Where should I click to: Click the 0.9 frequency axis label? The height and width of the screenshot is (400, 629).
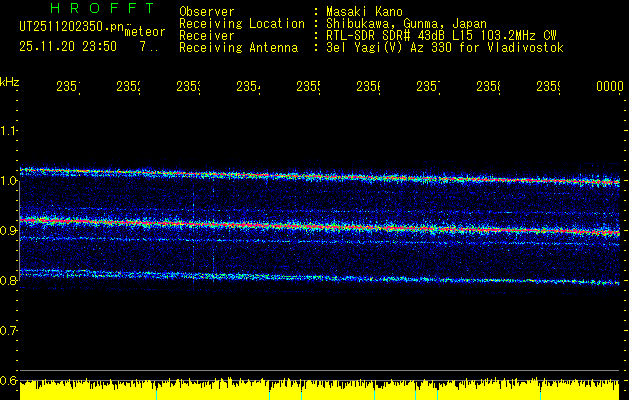pyautogui.click(x=9, y=231)
